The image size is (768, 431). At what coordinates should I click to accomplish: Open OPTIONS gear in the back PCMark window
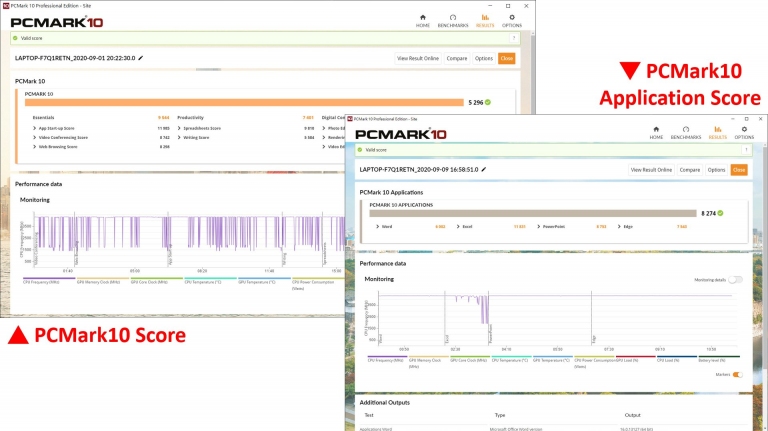pos(512,21)
